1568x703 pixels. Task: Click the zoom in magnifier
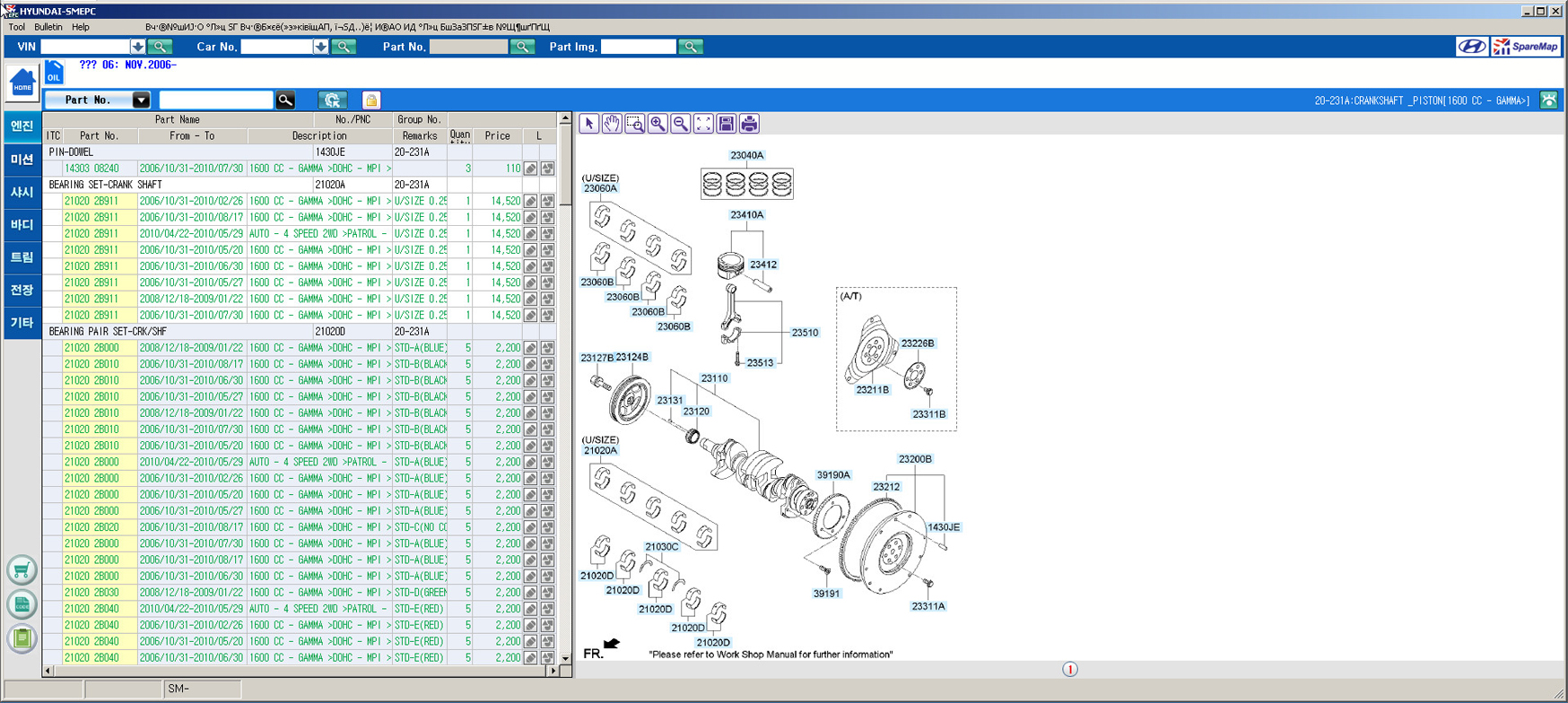tap(658, 124)
